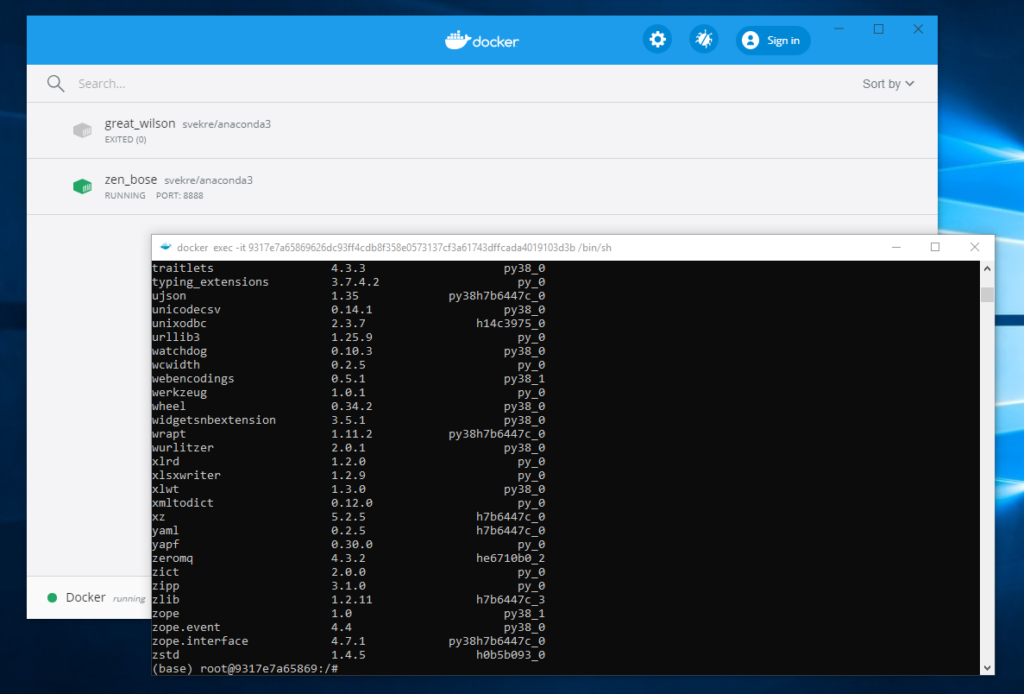Image resolution: width=1024 pixels, height=694 pixels.
Task: Click build string h0b5b093_0
Action: 511,655
